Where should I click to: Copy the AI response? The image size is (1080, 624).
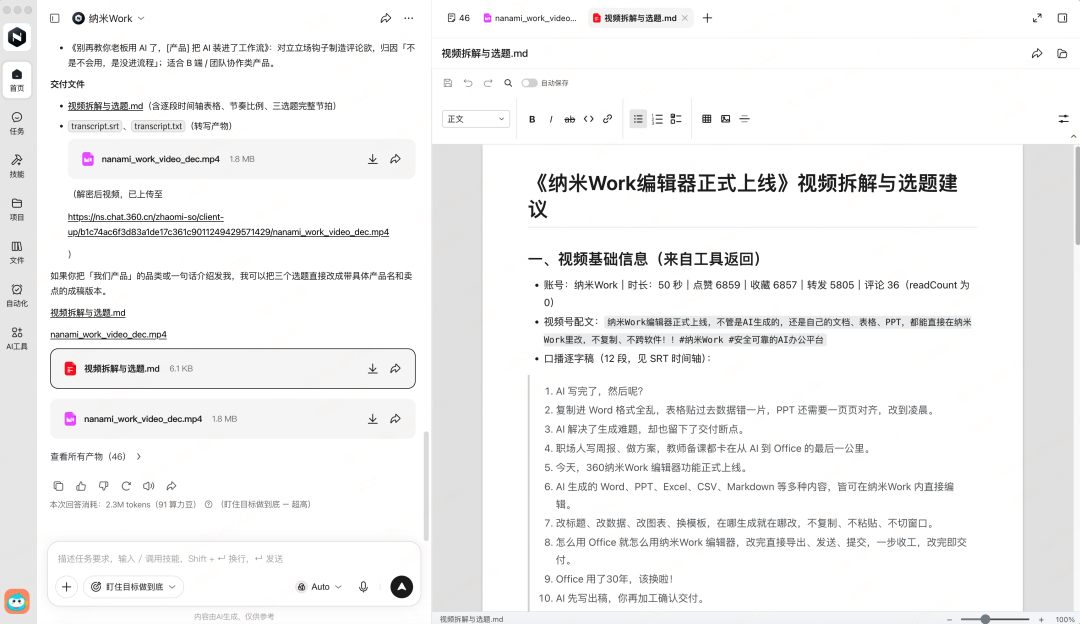(x=59, y=486)
